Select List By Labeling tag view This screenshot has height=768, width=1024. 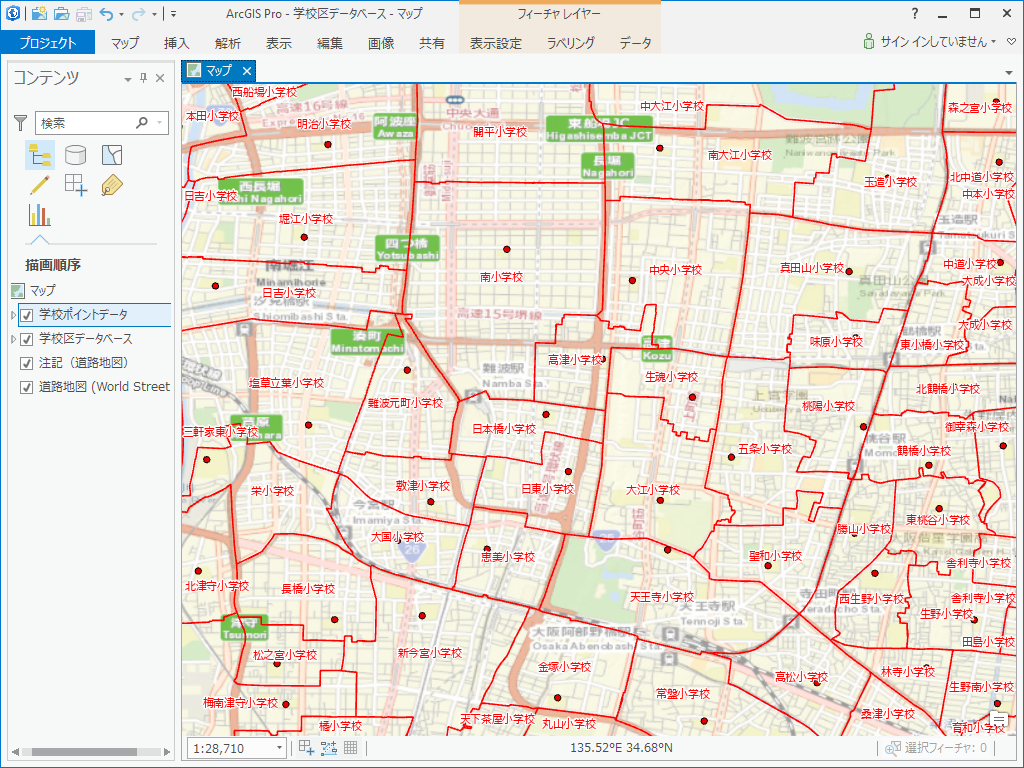pyautogui.click(x=112, y=185)
